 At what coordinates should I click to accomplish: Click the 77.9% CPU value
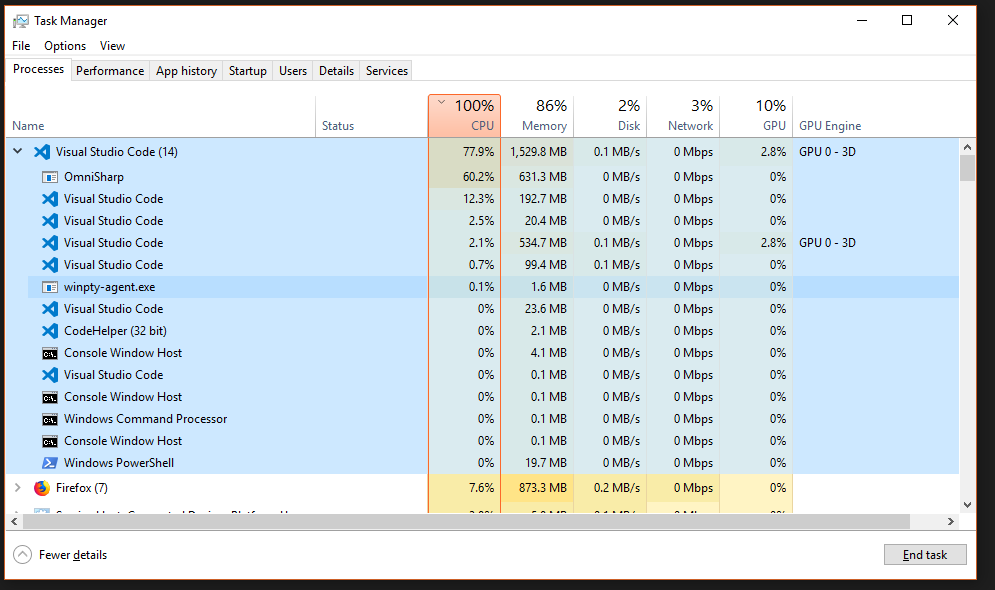pyautogui.click(x=478, y=152)
